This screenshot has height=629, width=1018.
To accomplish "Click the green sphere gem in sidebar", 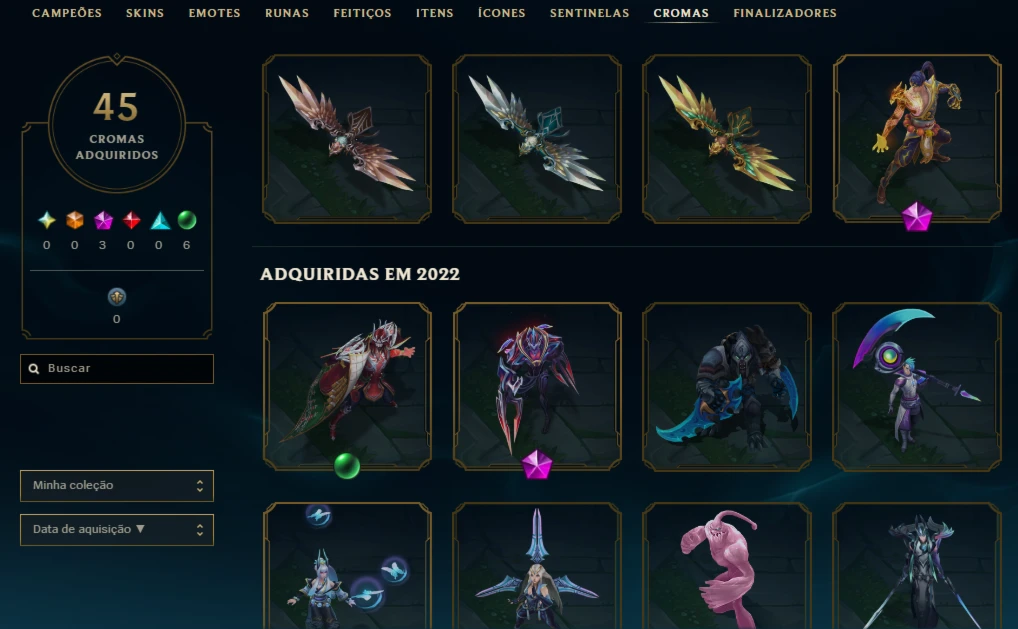I will 187,221.
